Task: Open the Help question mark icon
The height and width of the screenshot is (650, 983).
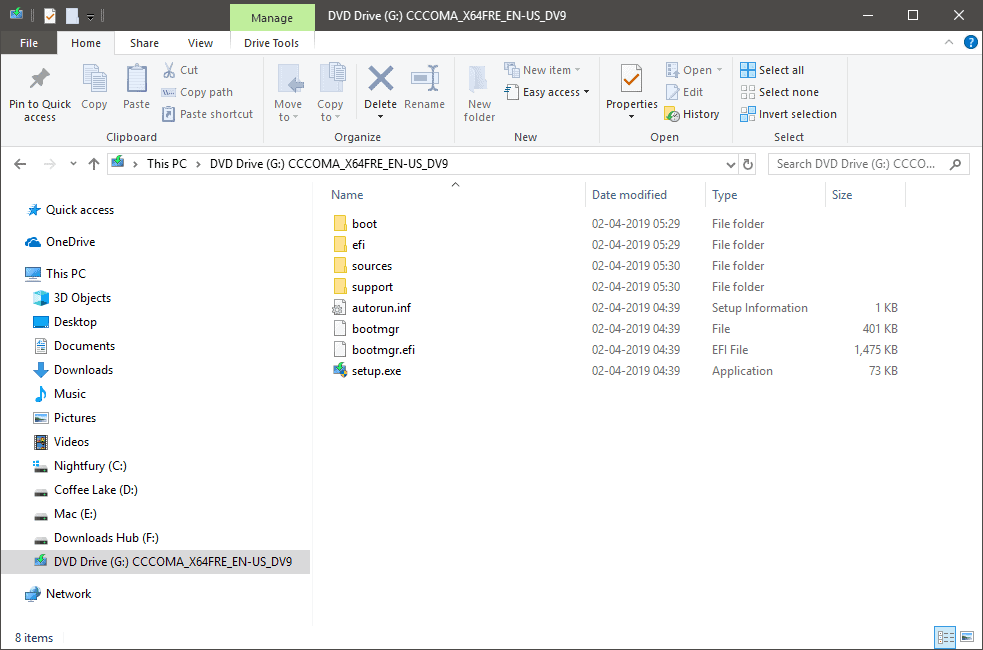Action: 970,42
